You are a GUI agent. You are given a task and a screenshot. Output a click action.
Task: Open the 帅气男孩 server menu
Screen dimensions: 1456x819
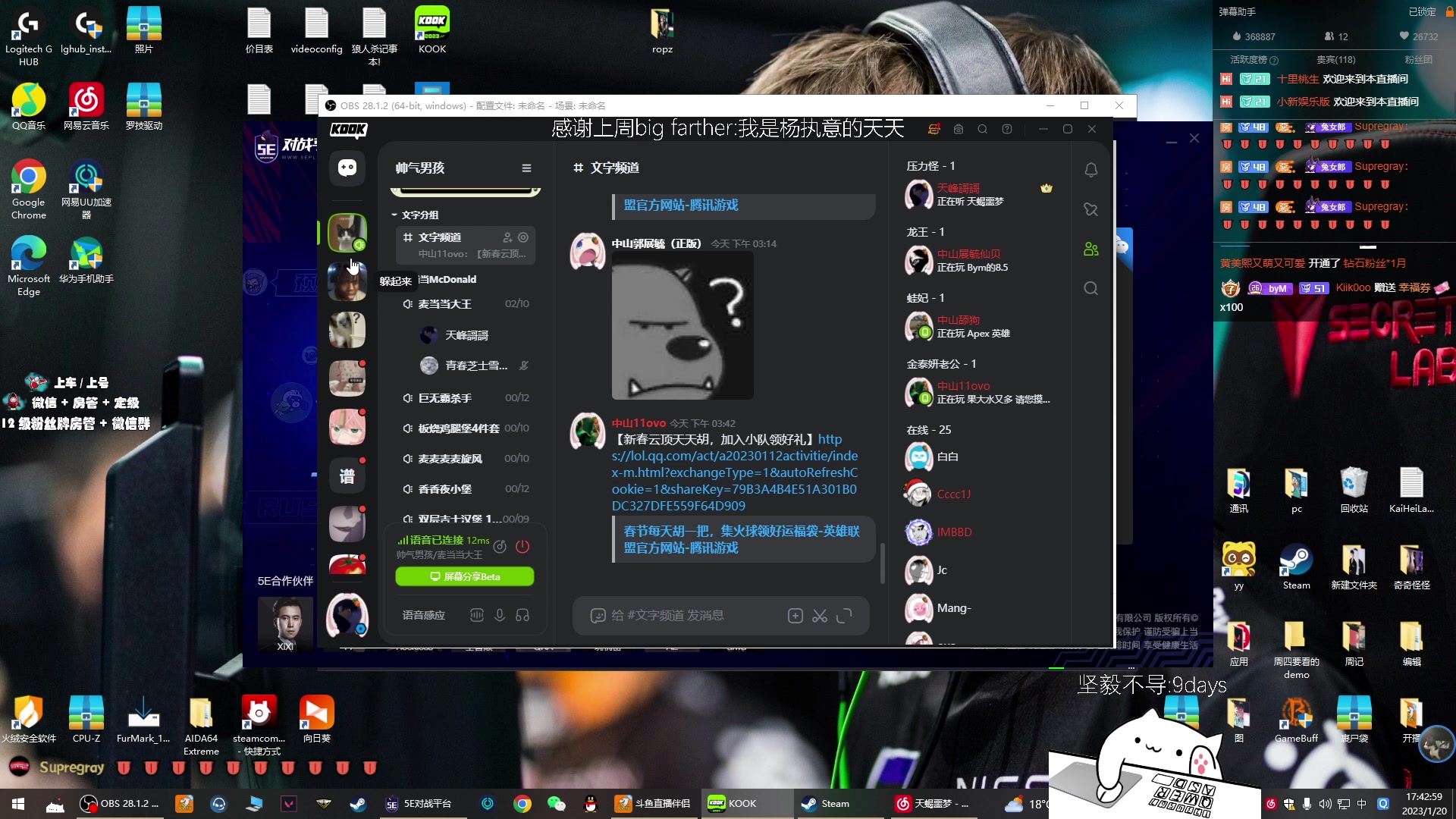click(x=526, y=168)
